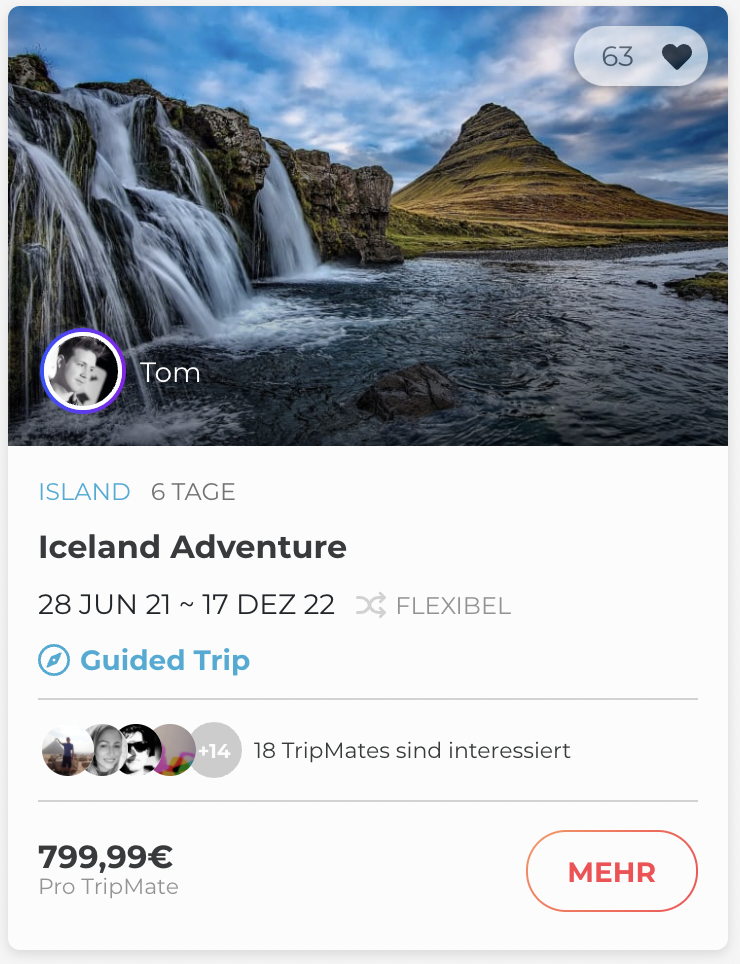Click the heart icon to like trip
This screenshot has width=740, height=964.
click(x=677, y=57)
